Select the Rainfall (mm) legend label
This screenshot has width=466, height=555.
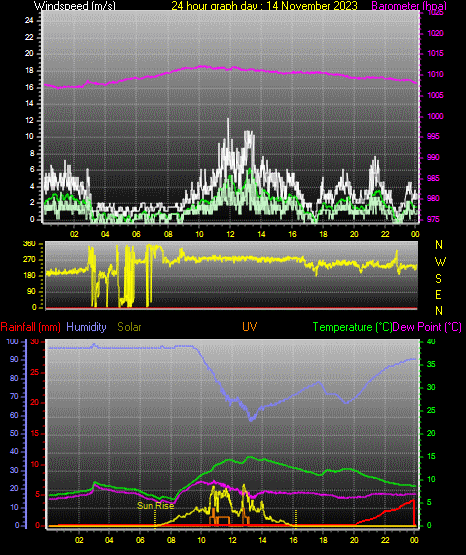pyautogui.click(x=30, y=327)
